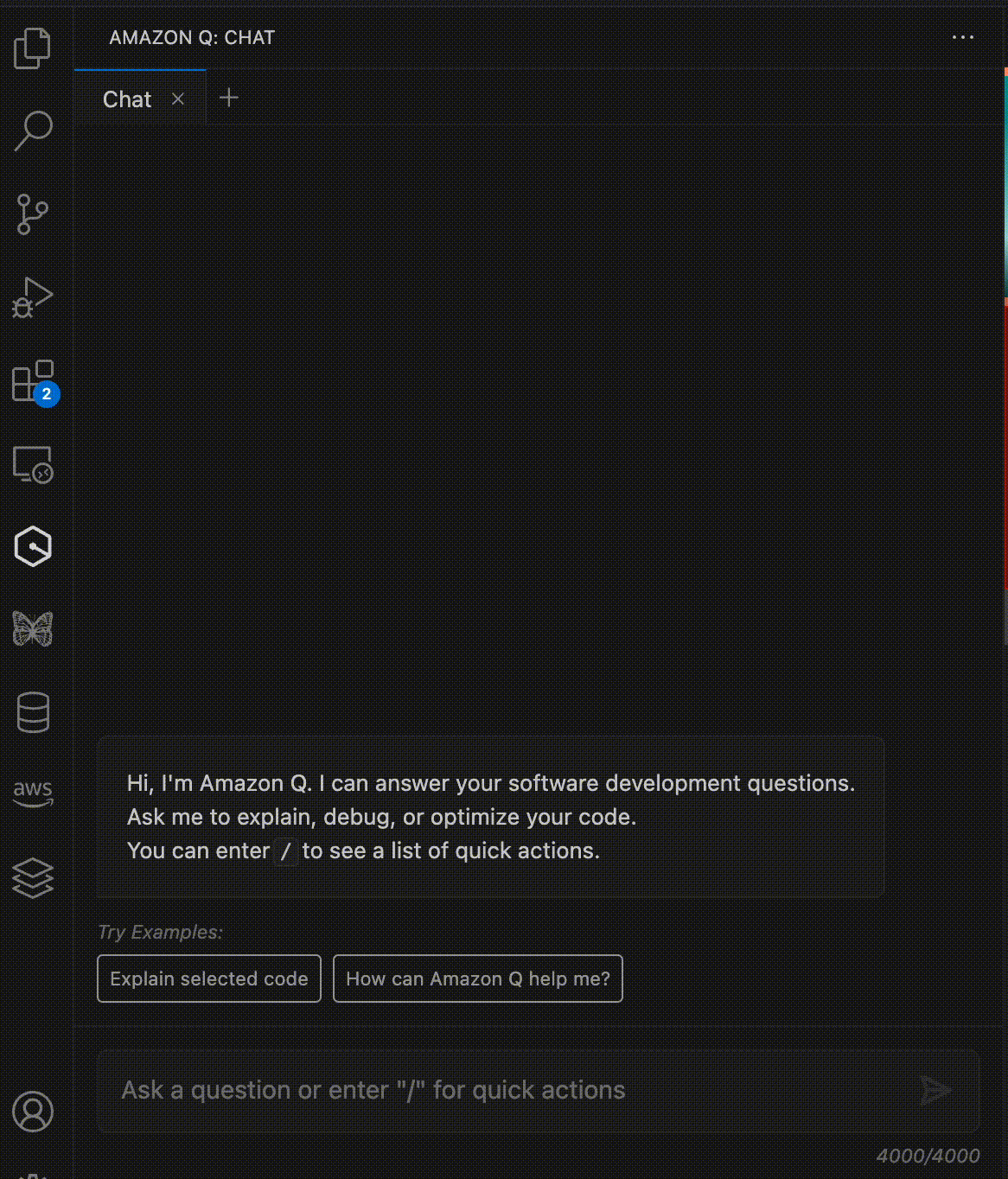The width and height of the screenshot is (1008, 1179).
Task: Click the Explain selected code example
Action: 208,978
